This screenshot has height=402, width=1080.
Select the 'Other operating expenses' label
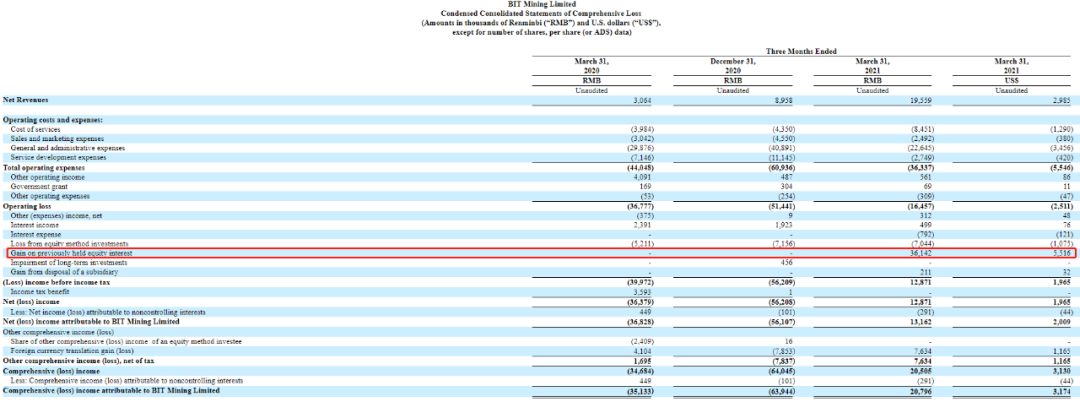(x=48, y=196)
